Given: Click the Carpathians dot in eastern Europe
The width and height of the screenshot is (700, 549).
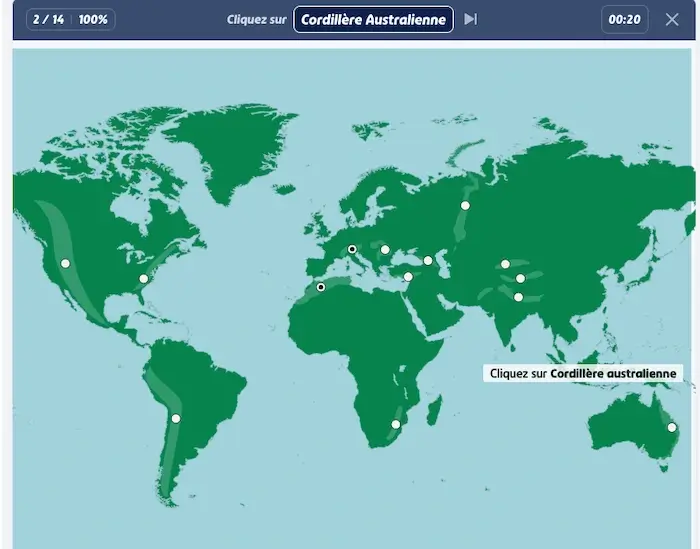Looking at the screenshot, I should pyautogui.click(x=385, y=250).
